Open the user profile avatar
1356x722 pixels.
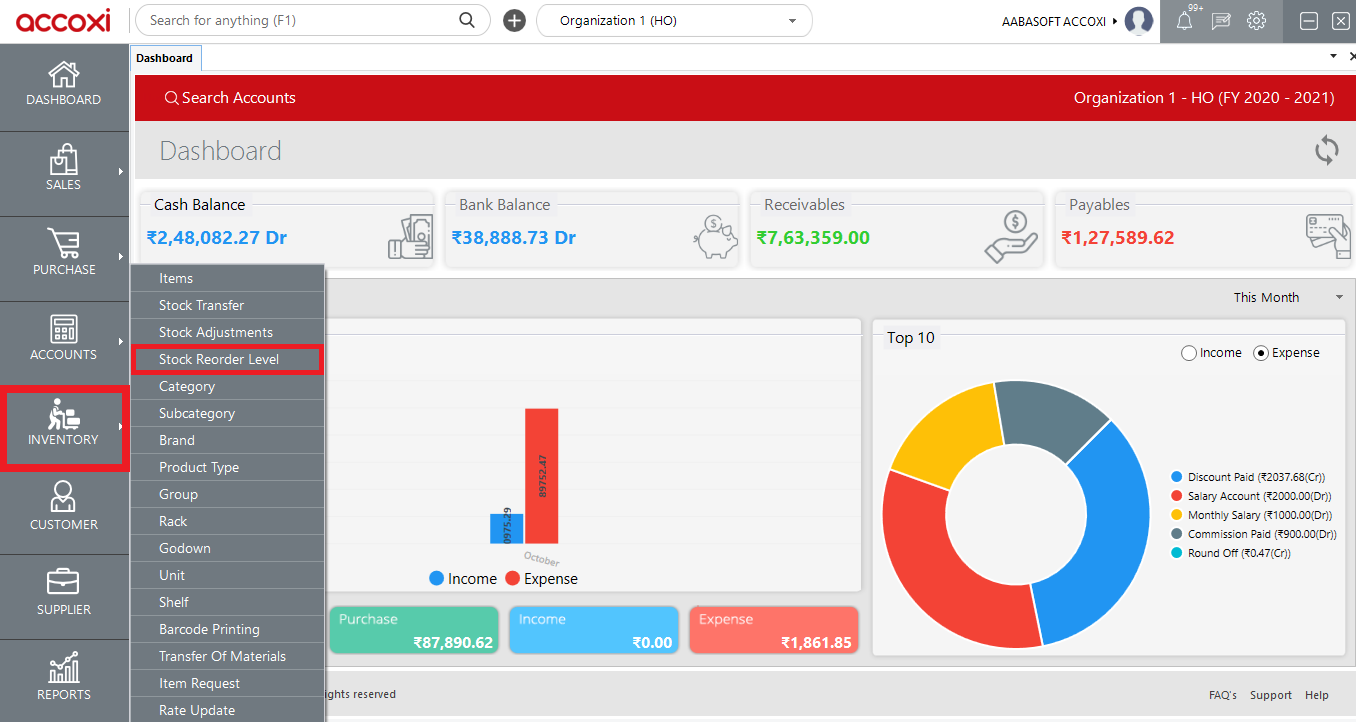coord(1139,20)
